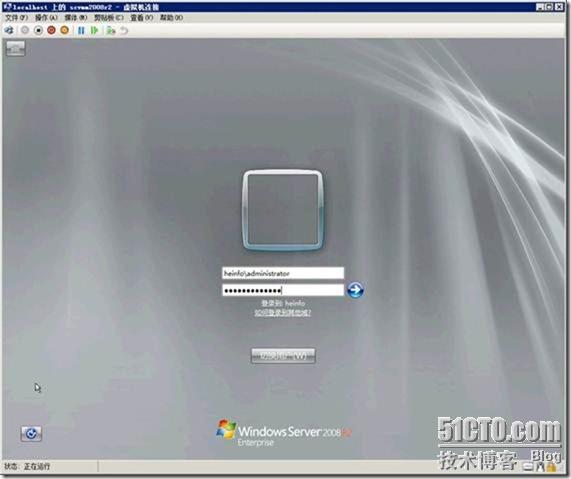
Task: Open the 查看 menu
Action: [142, 17]
